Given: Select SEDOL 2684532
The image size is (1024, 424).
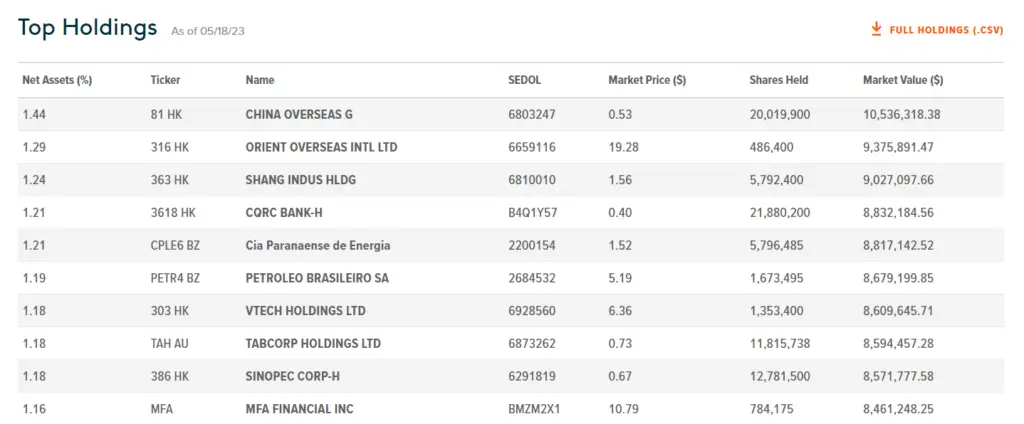Looking at the screenshot, I should [x=532, y=278].
